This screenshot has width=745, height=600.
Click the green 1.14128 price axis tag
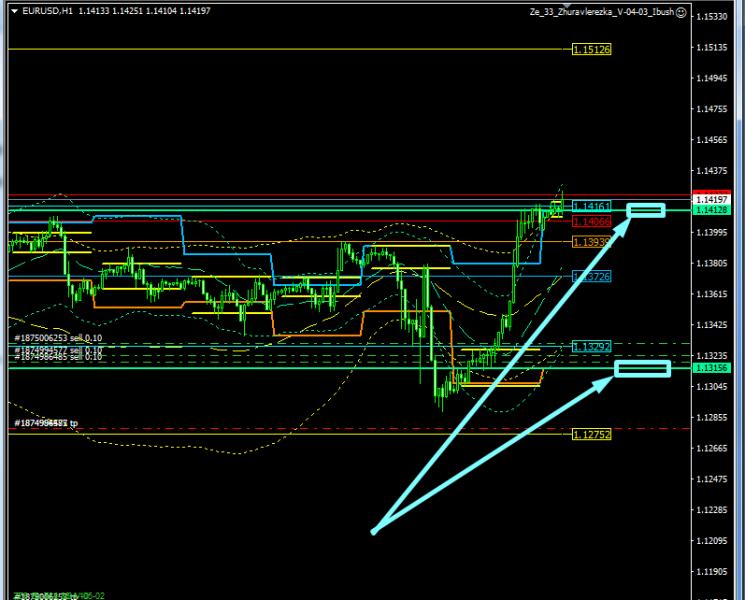coord(712,210)
